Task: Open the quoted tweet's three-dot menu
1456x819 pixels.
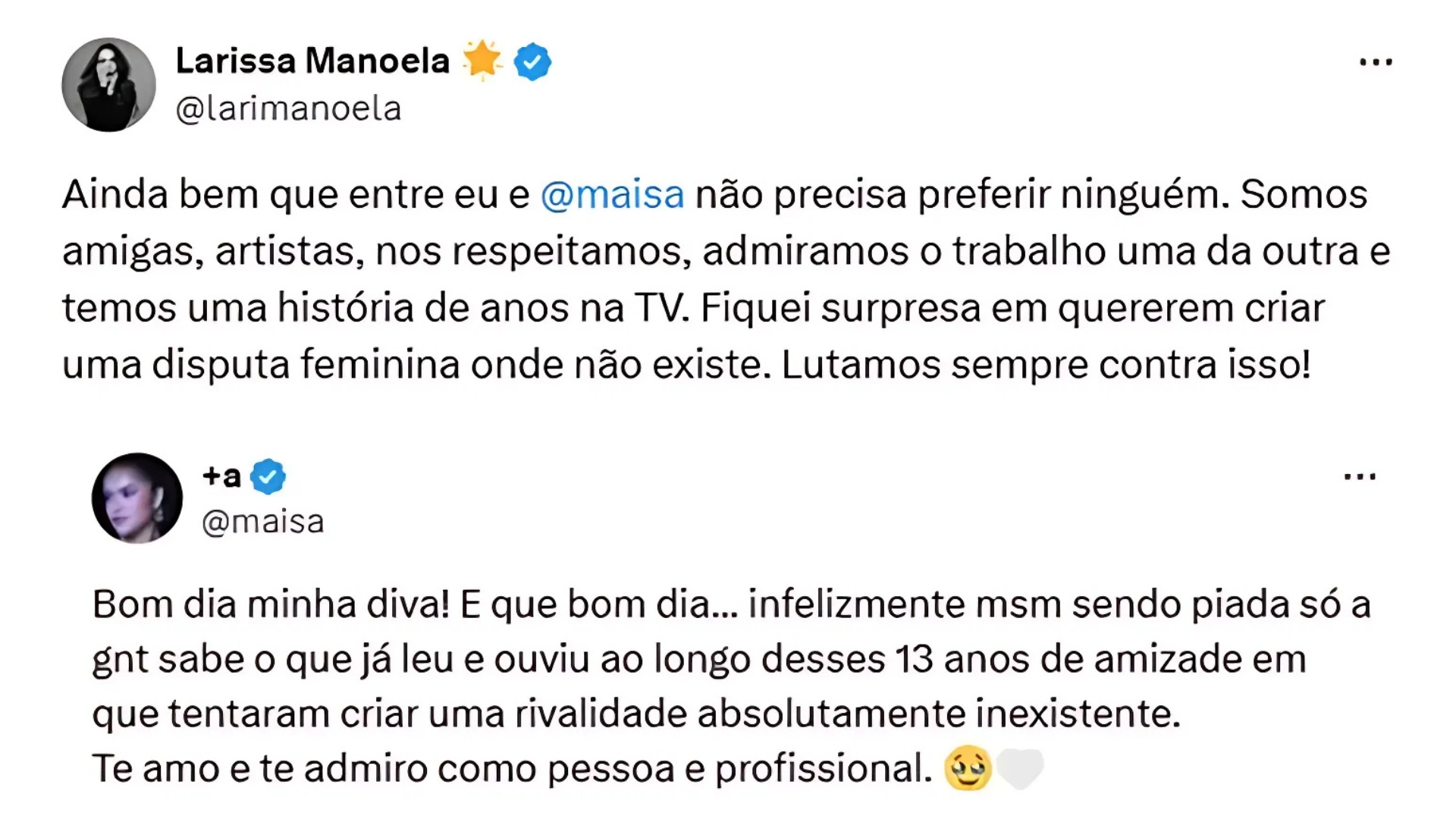Action: coord(1360,477)
